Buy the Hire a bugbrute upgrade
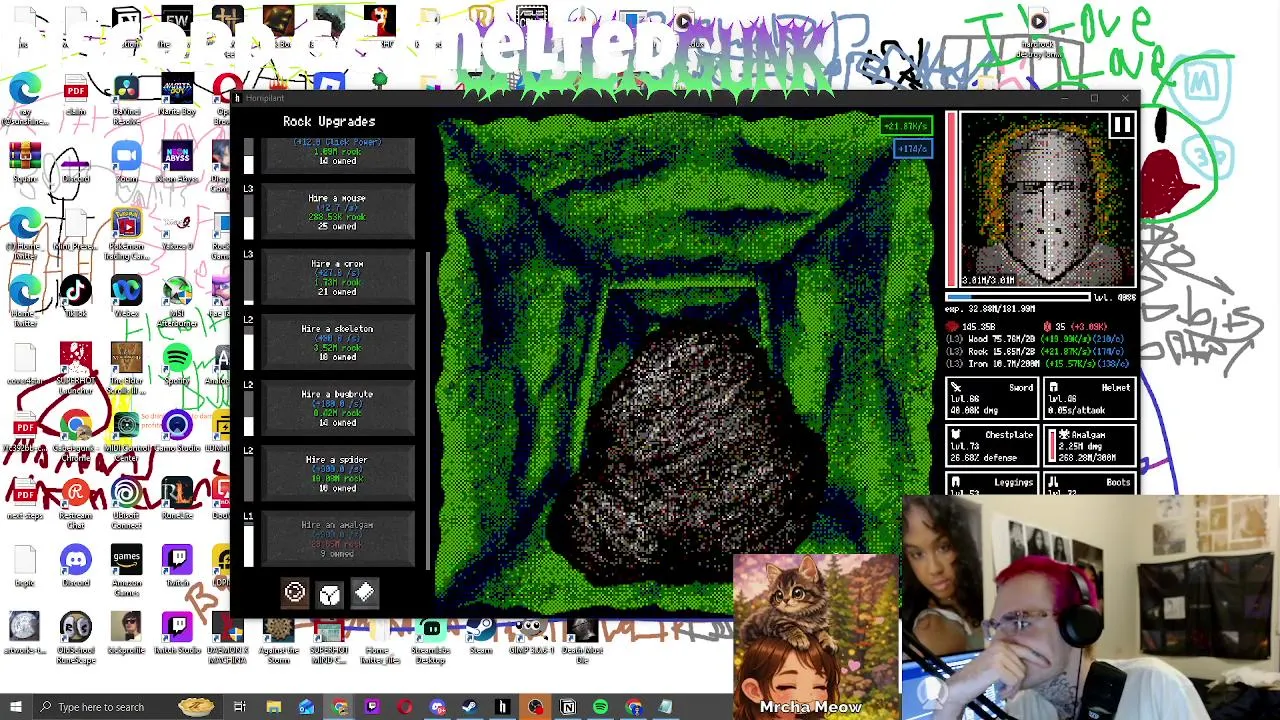This screenshot has width=1280, height=720. (x=337, y=408)
